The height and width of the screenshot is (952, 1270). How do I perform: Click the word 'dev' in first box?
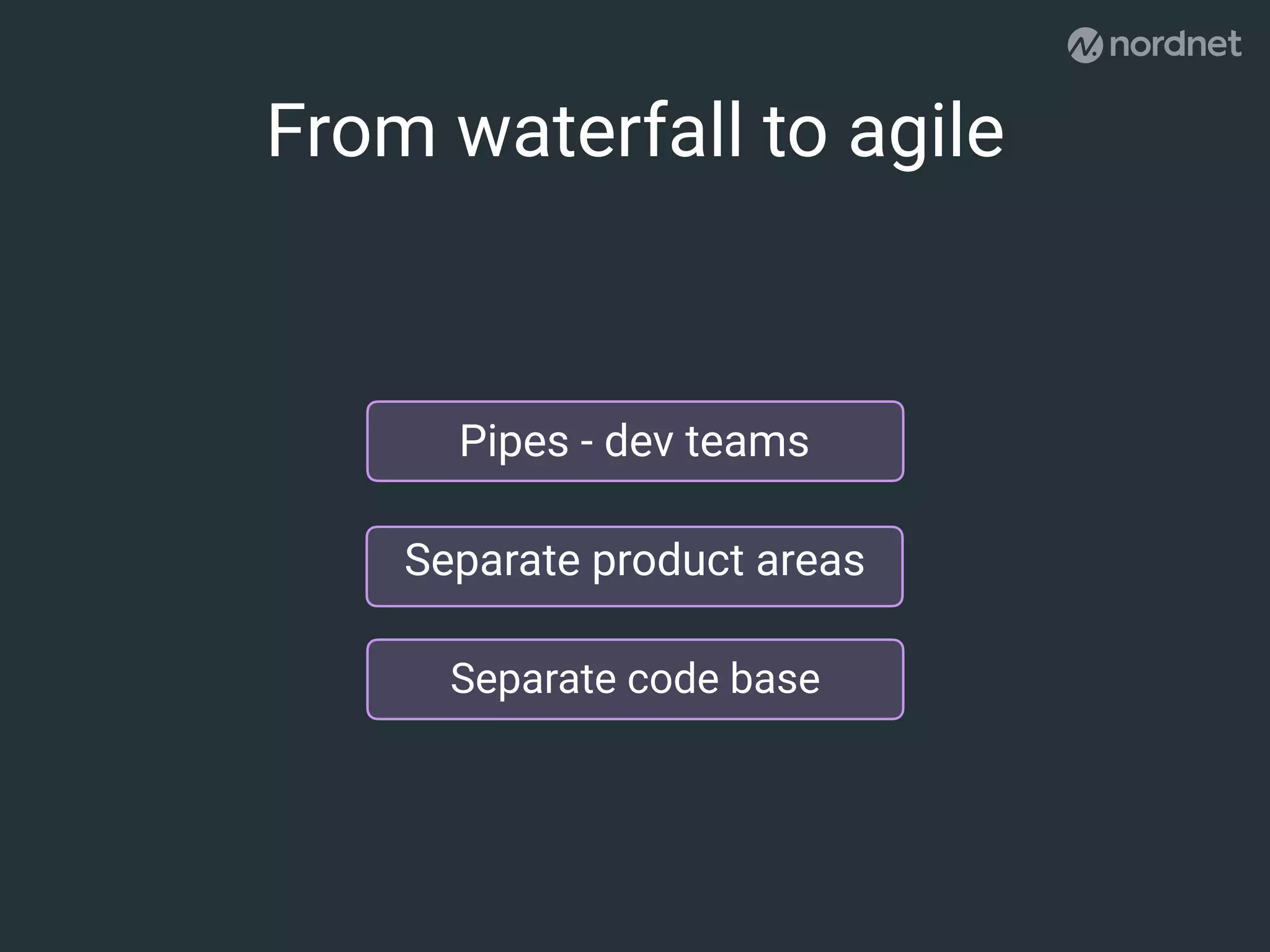[639, 442]
